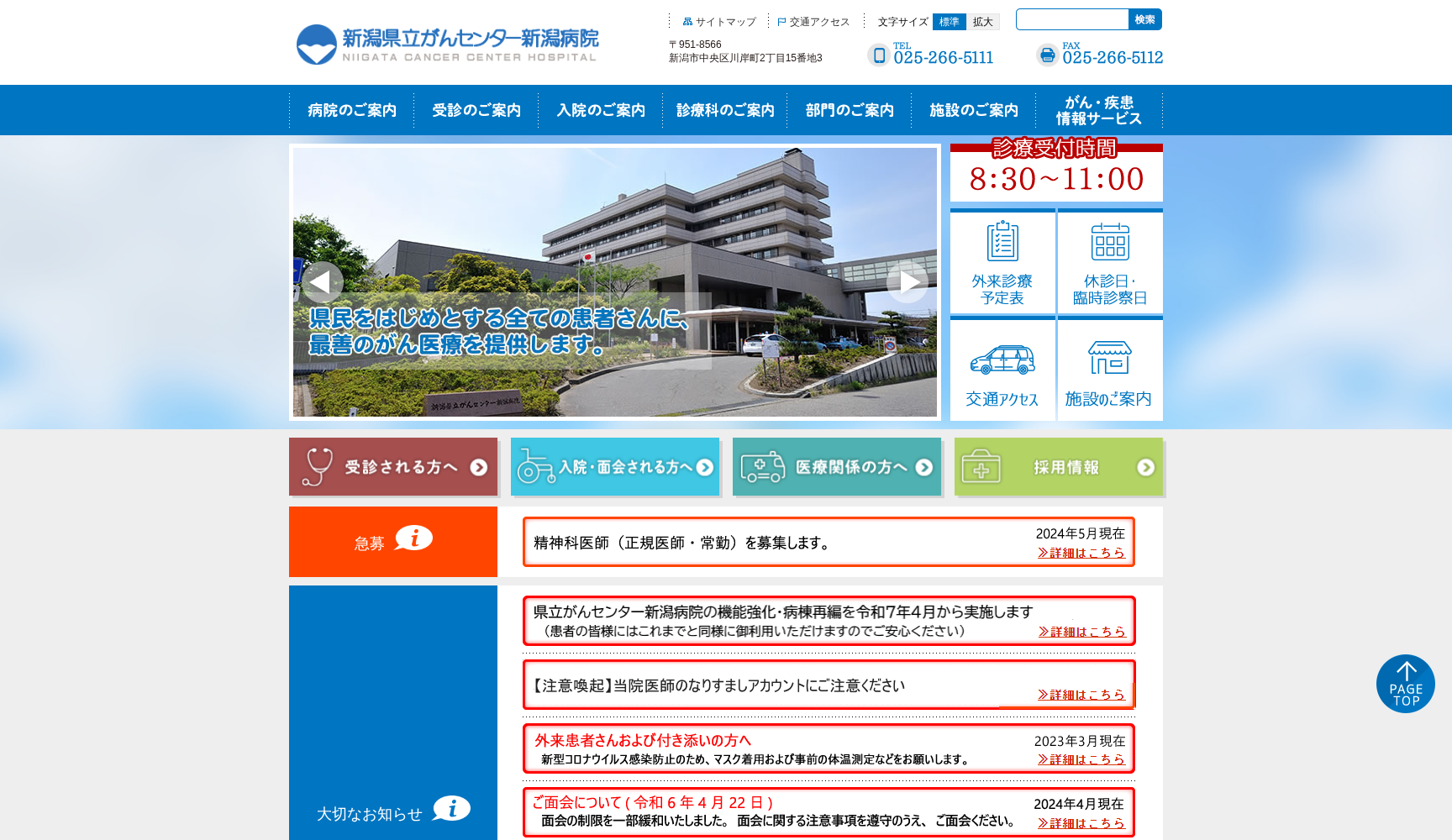Viewport: 1452px width, 840px height.
Task: Open the がん・疾患情報サービス menu
Action: tap(1097, 109)
